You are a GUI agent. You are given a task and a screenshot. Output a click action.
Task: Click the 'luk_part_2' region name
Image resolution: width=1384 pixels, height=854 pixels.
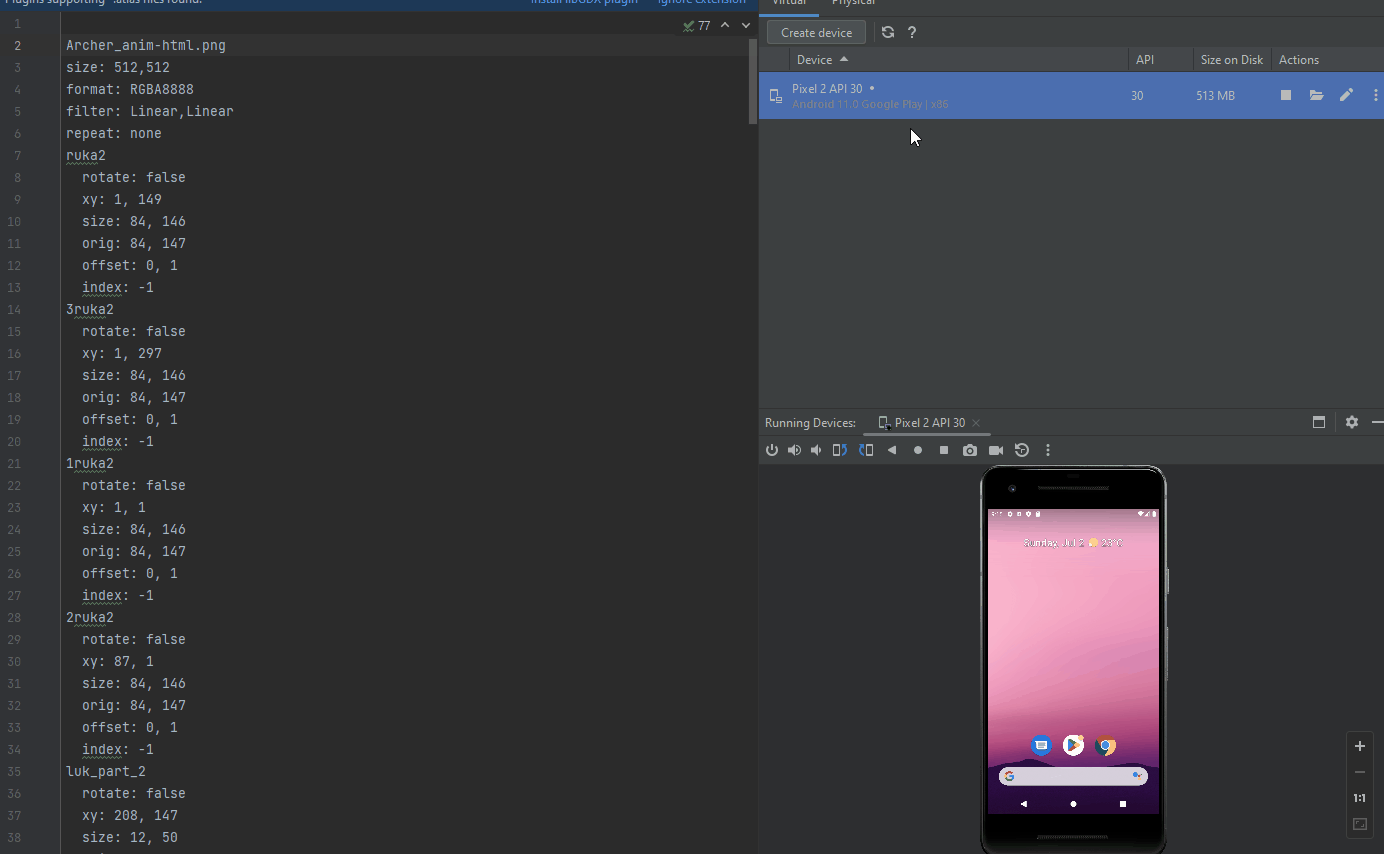click(106, 772)
